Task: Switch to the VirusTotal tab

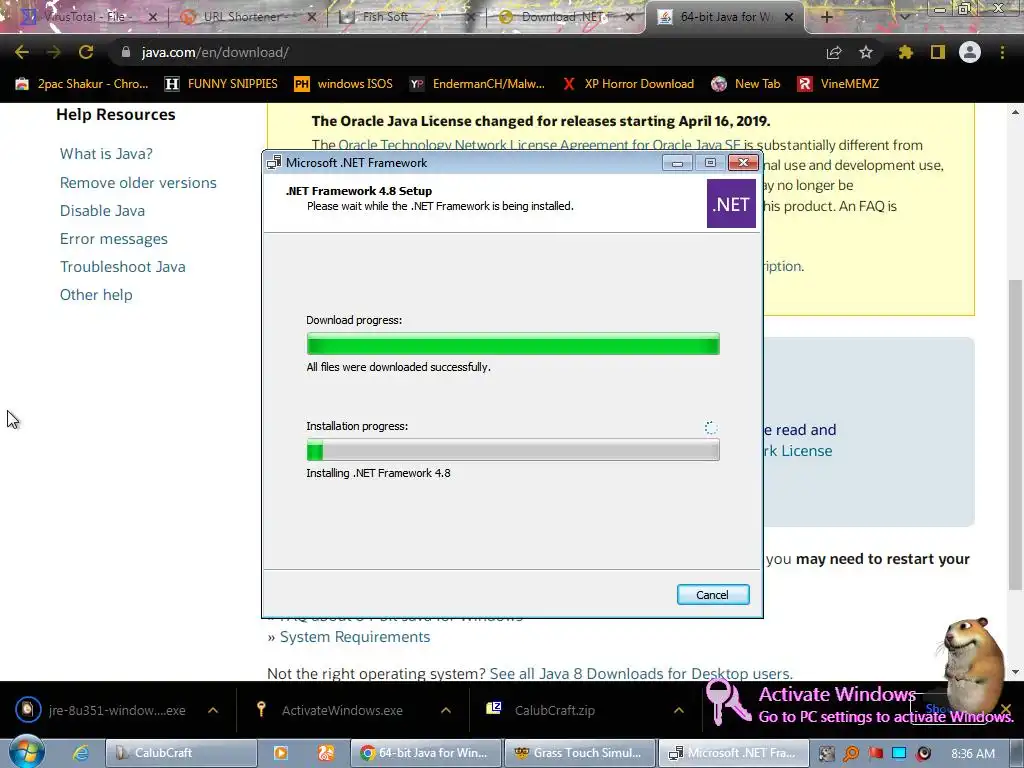Action: click(88, 17)
